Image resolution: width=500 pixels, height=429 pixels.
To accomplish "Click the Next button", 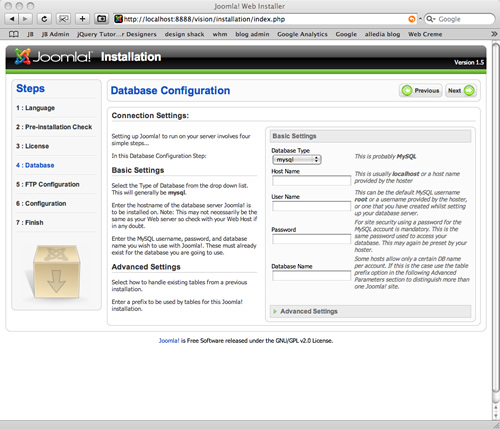I will (461, 90).
